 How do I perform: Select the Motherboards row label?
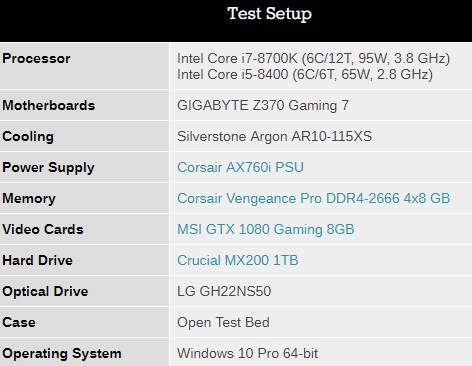[x=49, y=105]
